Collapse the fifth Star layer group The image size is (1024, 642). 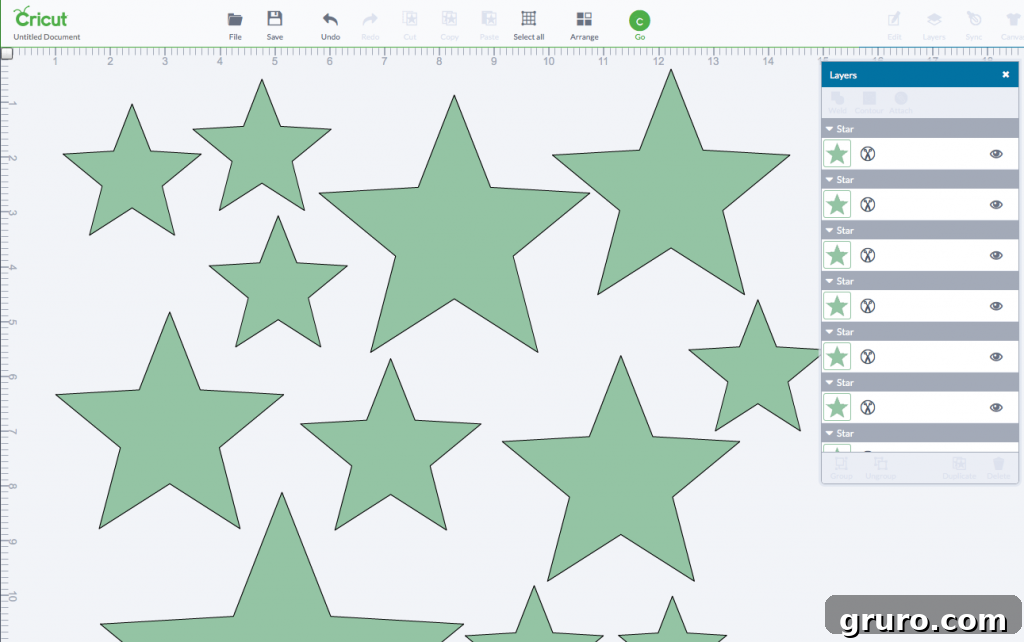829,332
